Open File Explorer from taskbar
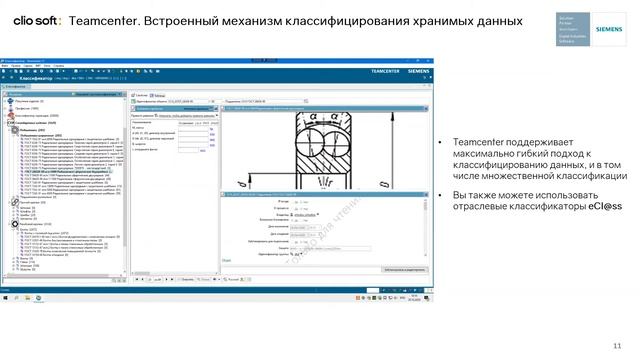 pyautogui.click(x=27, y=298)
